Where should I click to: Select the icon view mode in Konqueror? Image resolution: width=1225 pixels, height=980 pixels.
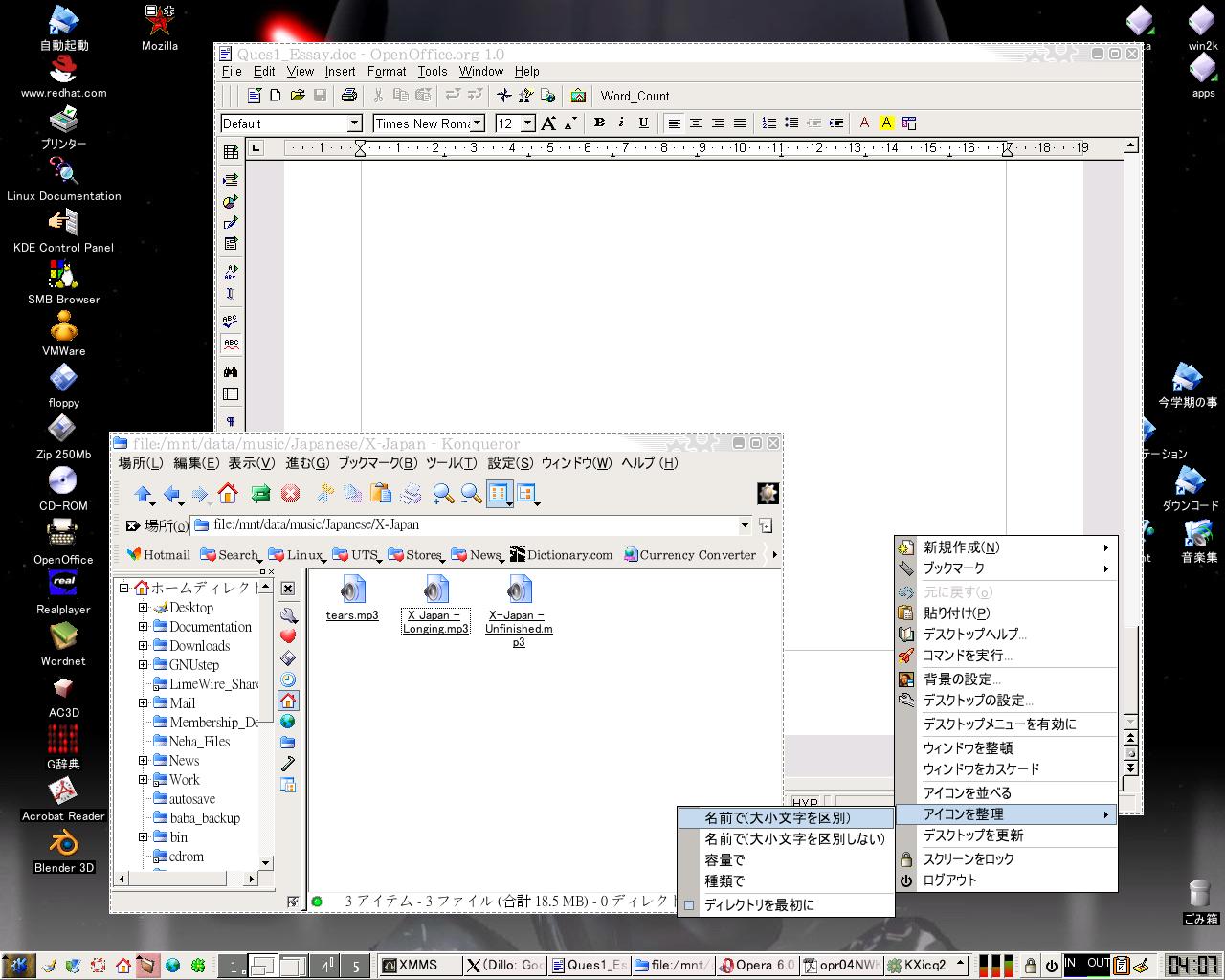tap(500, 494)
